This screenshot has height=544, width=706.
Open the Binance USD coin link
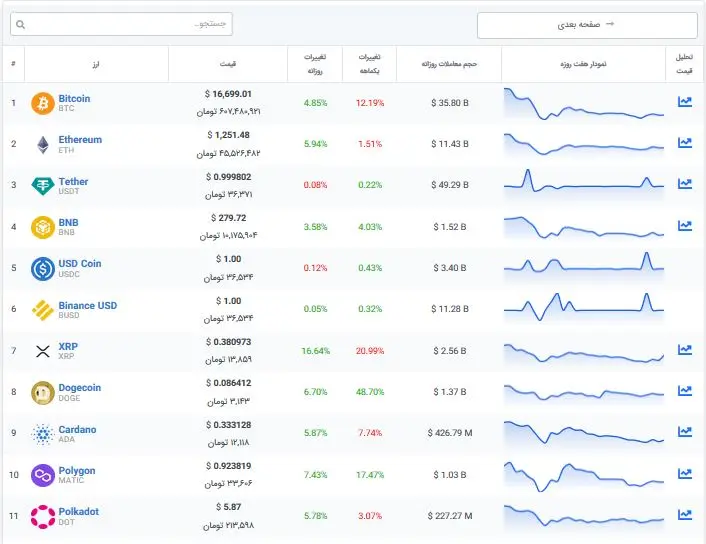pyautogui.click(x=88, y=305)
